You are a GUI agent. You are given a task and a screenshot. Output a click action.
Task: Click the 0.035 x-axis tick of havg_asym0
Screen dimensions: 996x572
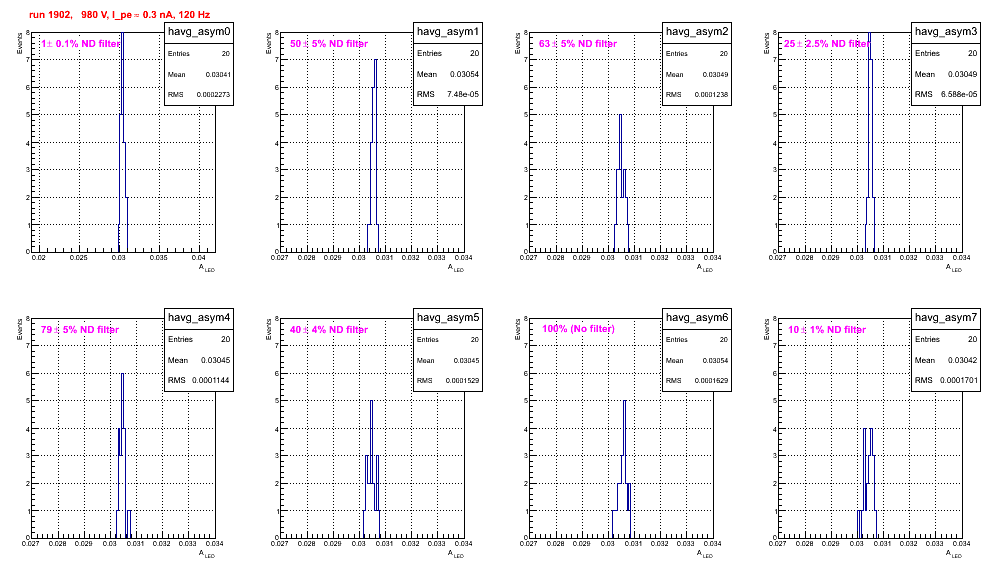click(x=158, y=257)
